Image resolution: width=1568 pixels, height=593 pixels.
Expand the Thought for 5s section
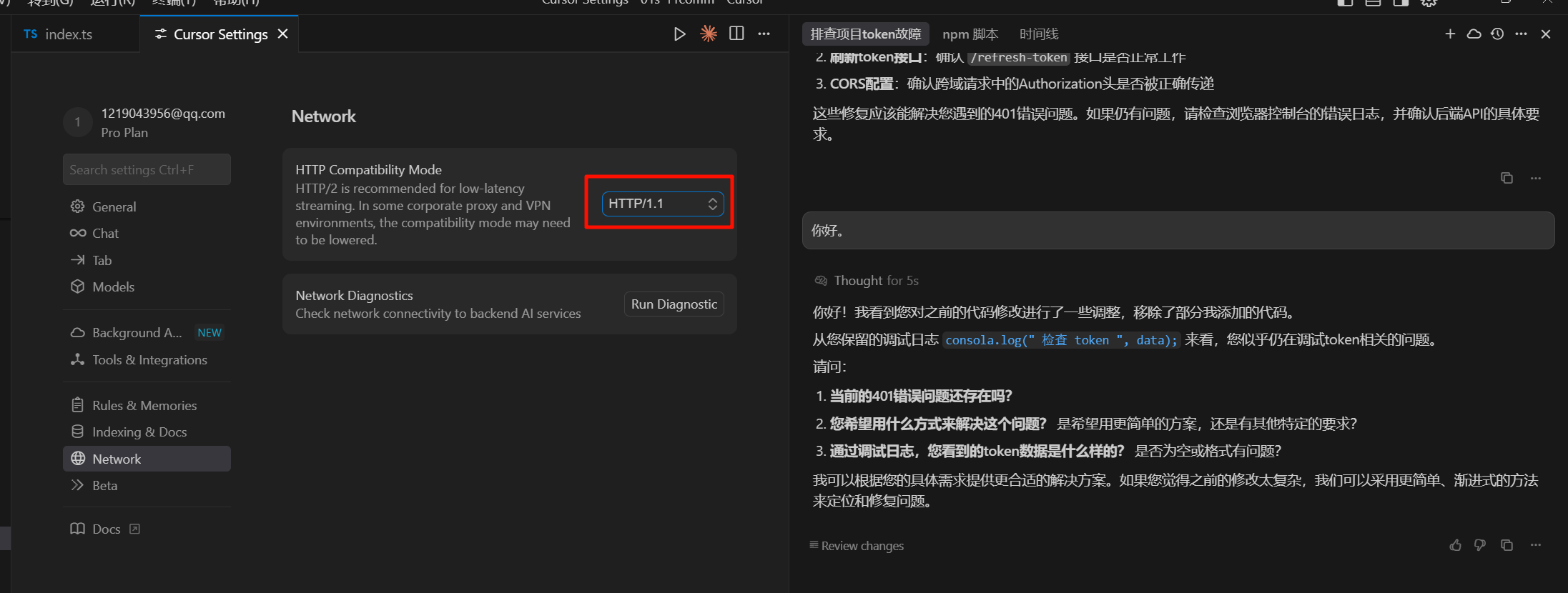pyautogui.click(x=866, y=281)
